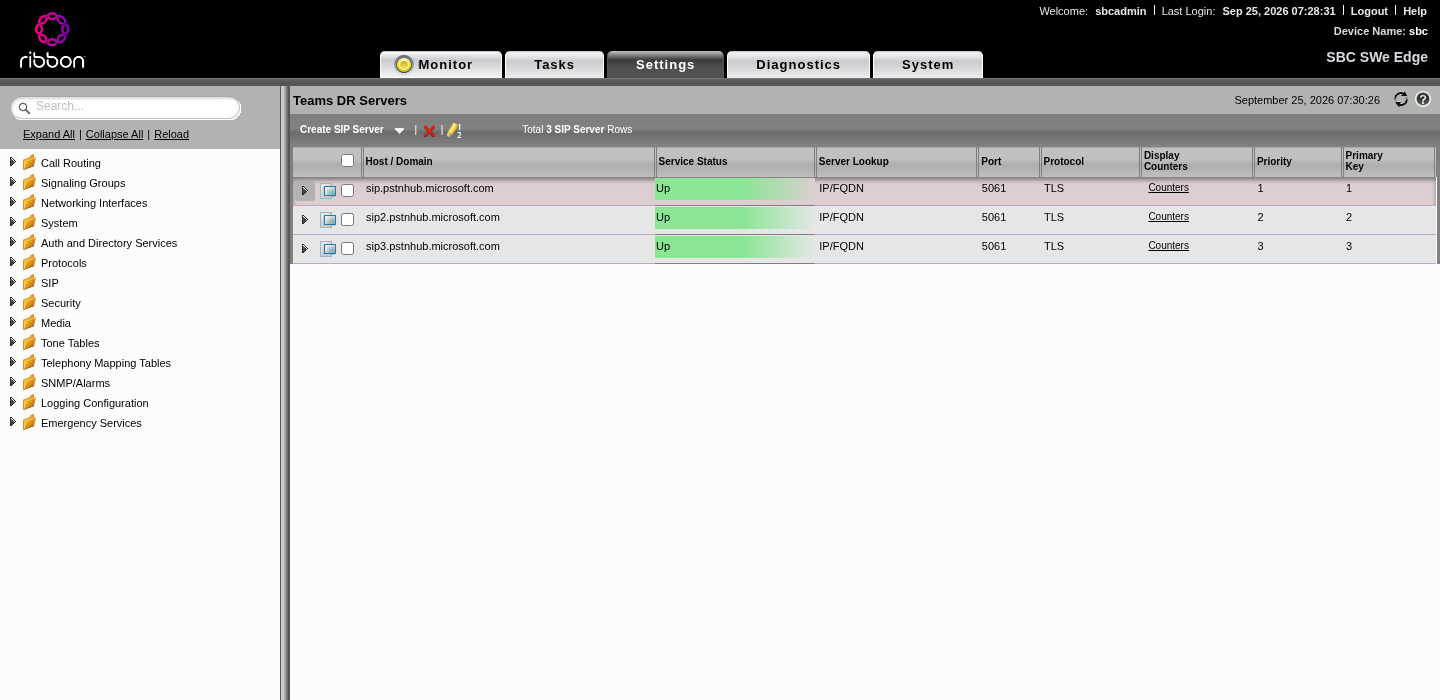
Task: Click the Logout link
Action: 1369,11
